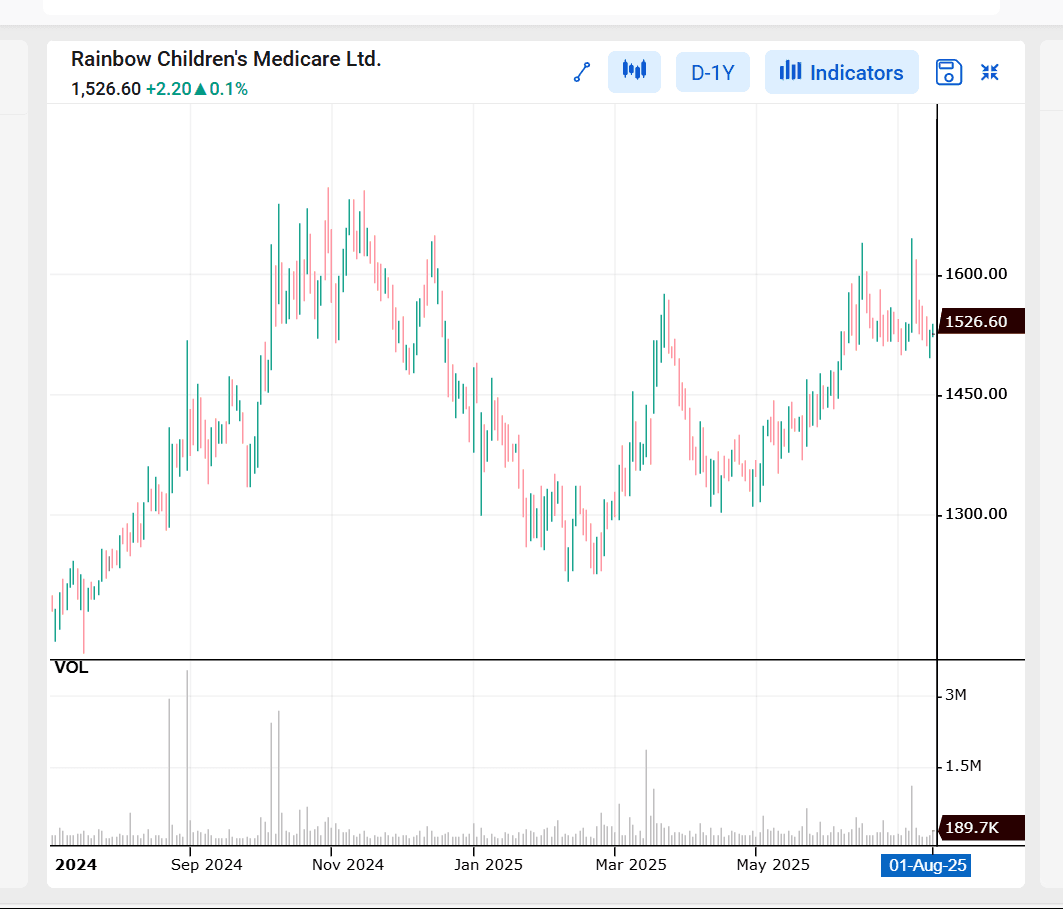Click the Nov 2024 axis label
Viewport: 1063px width, 909px height.
point(348,865)
